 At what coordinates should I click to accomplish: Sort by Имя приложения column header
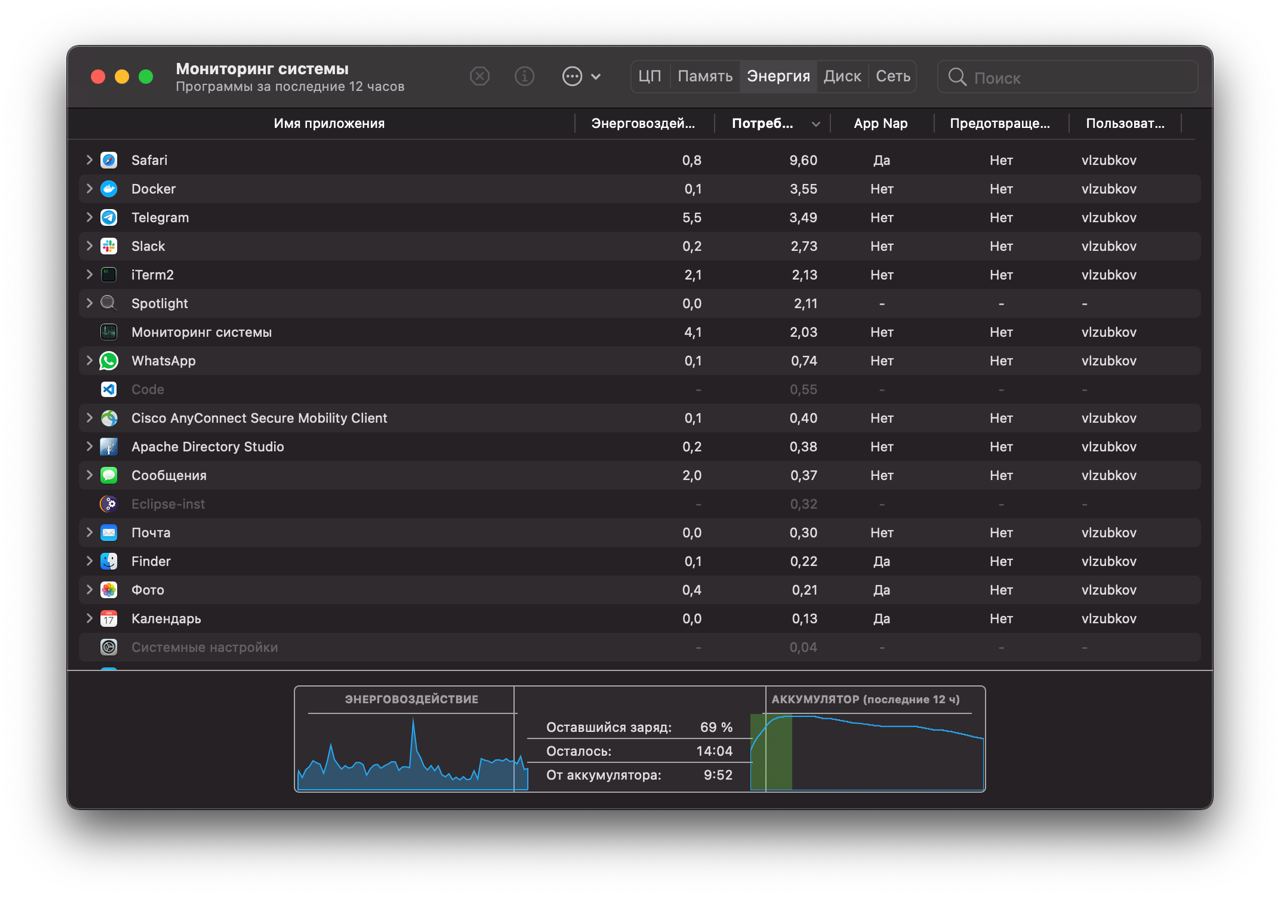(329, 123)
